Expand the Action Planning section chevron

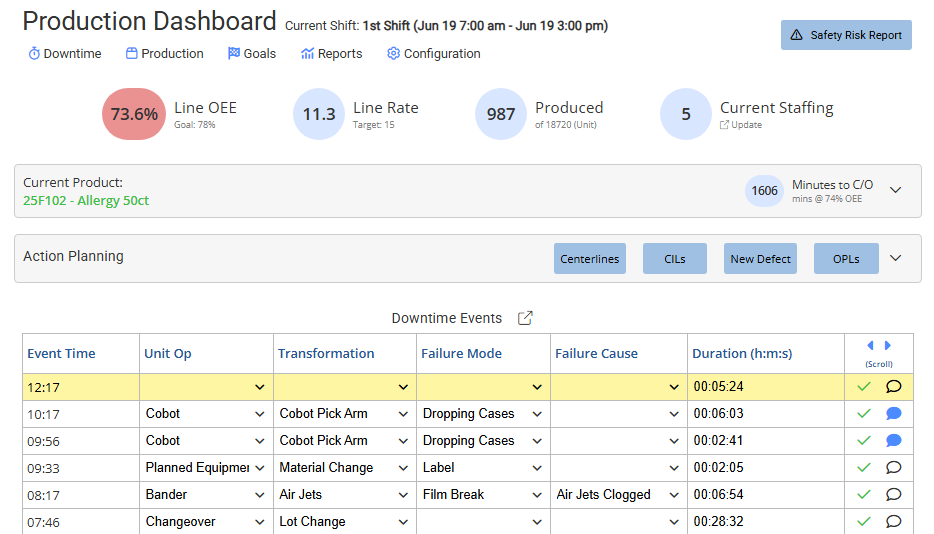coord(896,258)
